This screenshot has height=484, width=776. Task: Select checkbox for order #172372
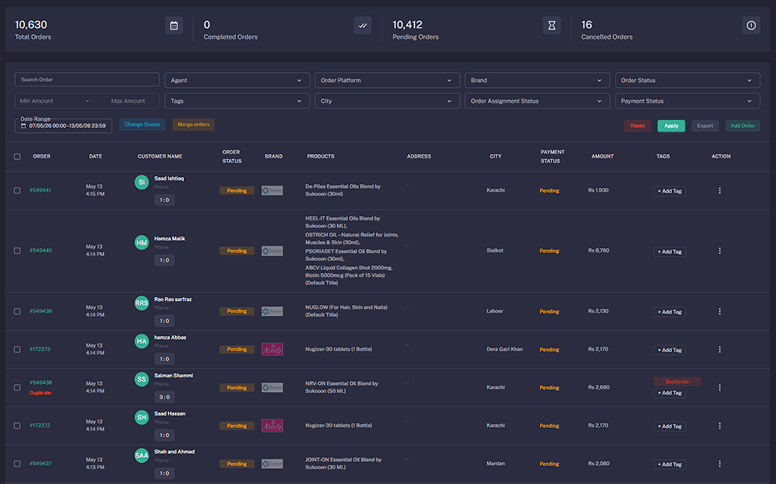tap(17, 426)
